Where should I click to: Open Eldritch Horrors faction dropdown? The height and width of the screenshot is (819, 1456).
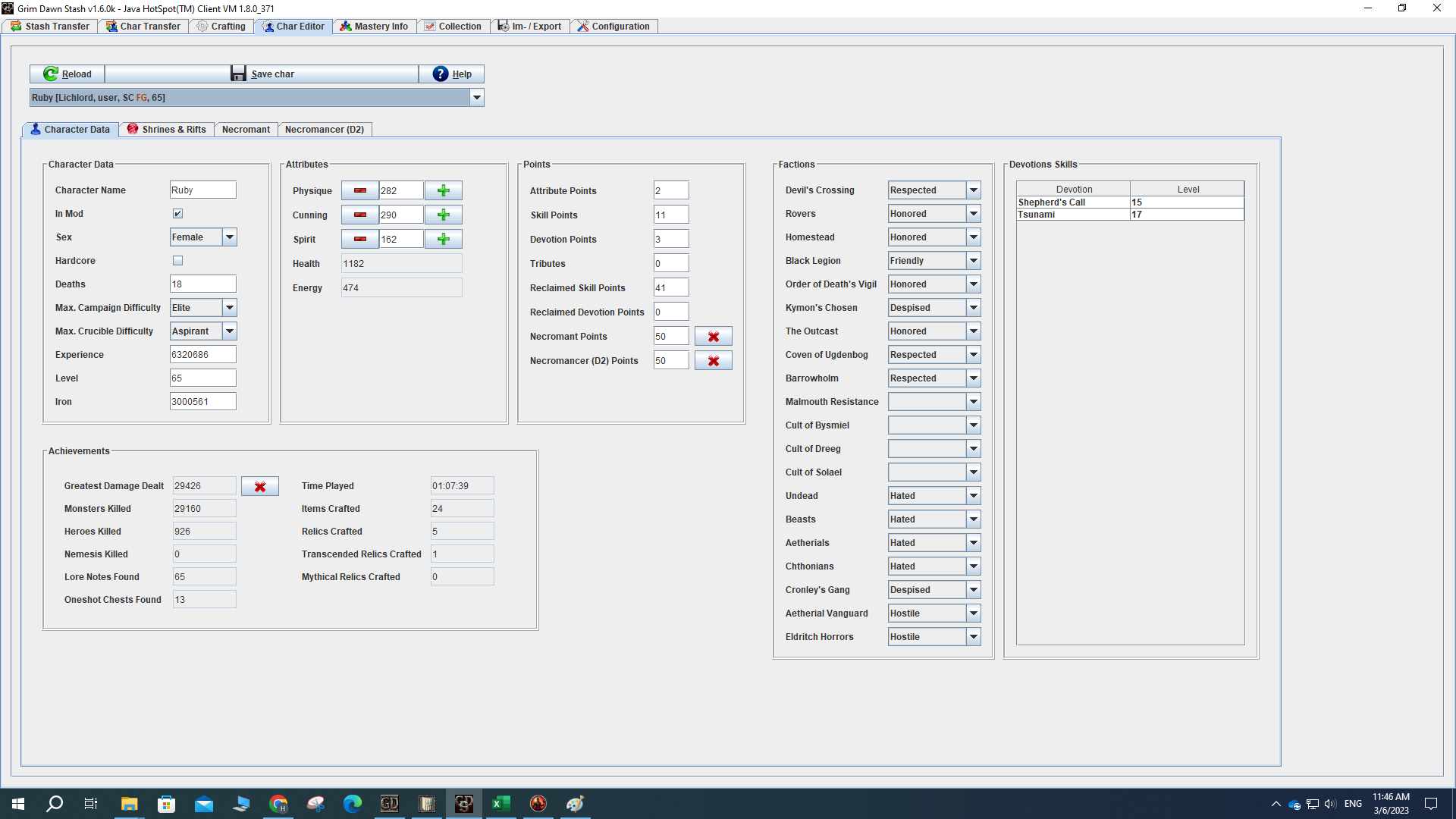[x=974, y=637]
